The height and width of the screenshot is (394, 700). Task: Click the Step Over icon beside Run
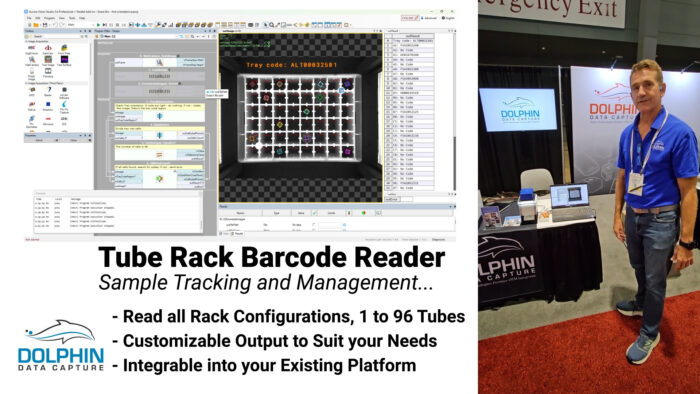click(104, 25)
